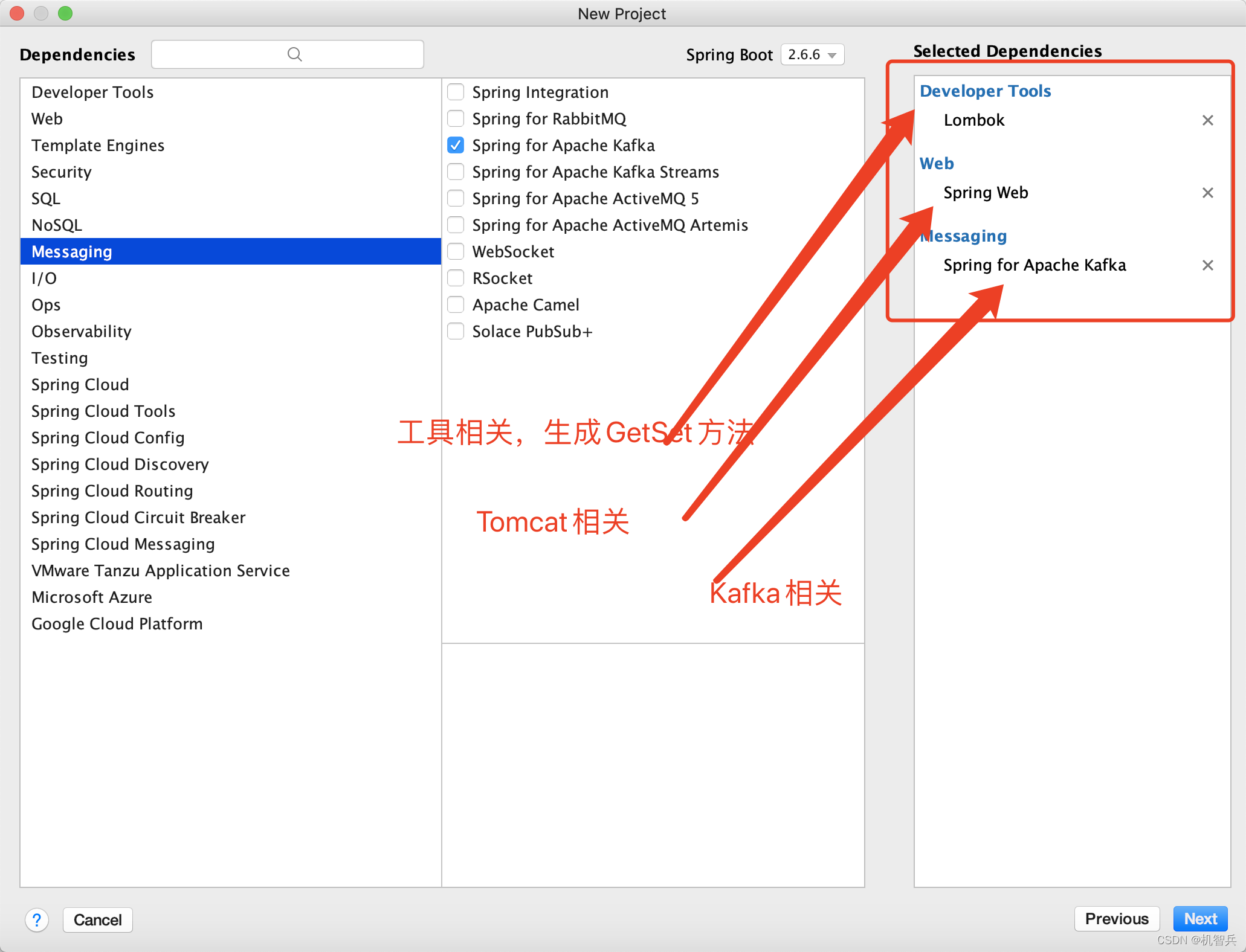Click the search magnifier icon
Image resolution: width=1246 pixels, height=952 pixels.
(x=294, y=54)
